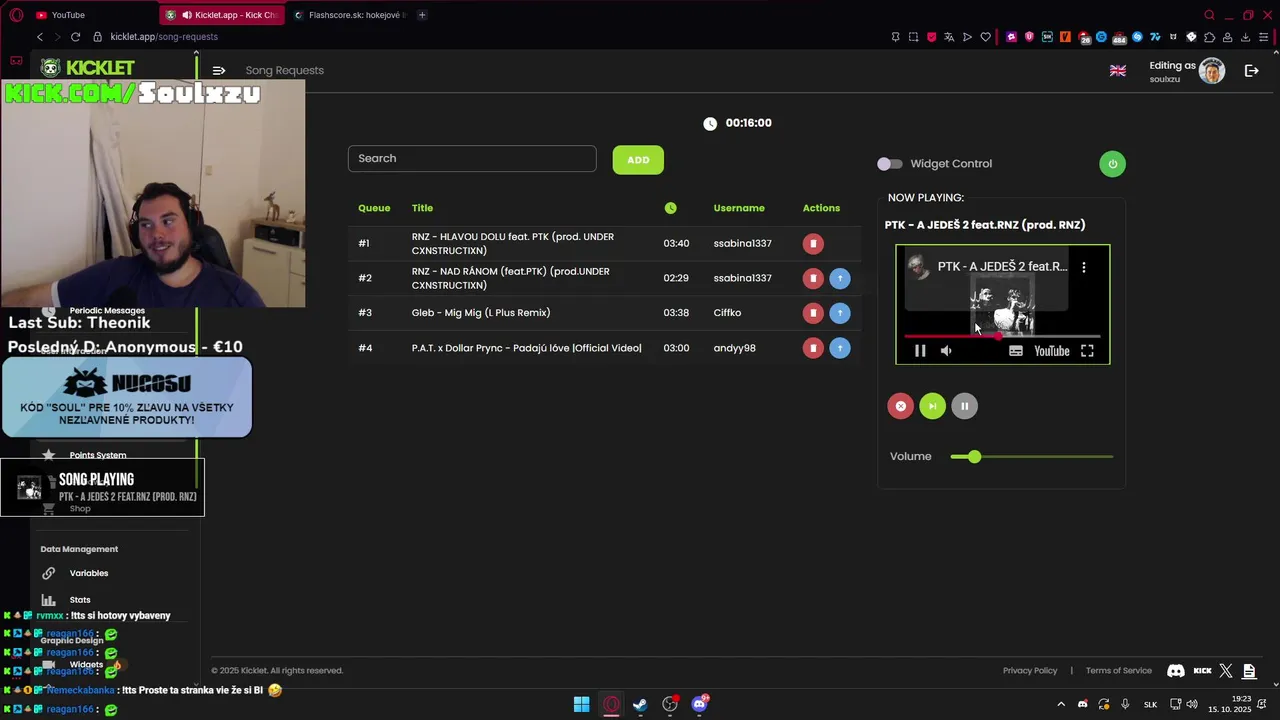Image resolution: width=1280 pixels, height=720 pixels.
Task: Log out using the exit icon
Action: click(x=1251, y=71)
